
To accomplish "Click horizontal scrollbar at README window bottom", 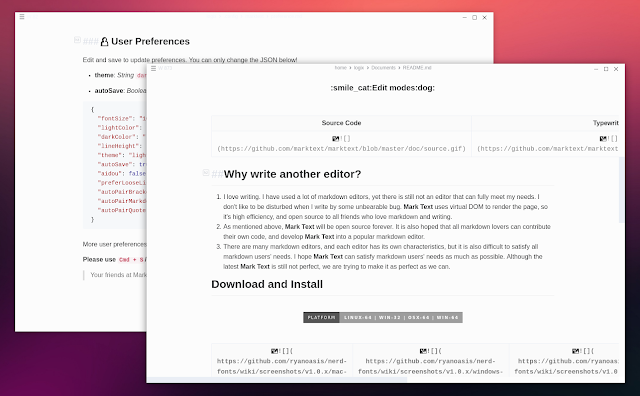I will point(277,380).
